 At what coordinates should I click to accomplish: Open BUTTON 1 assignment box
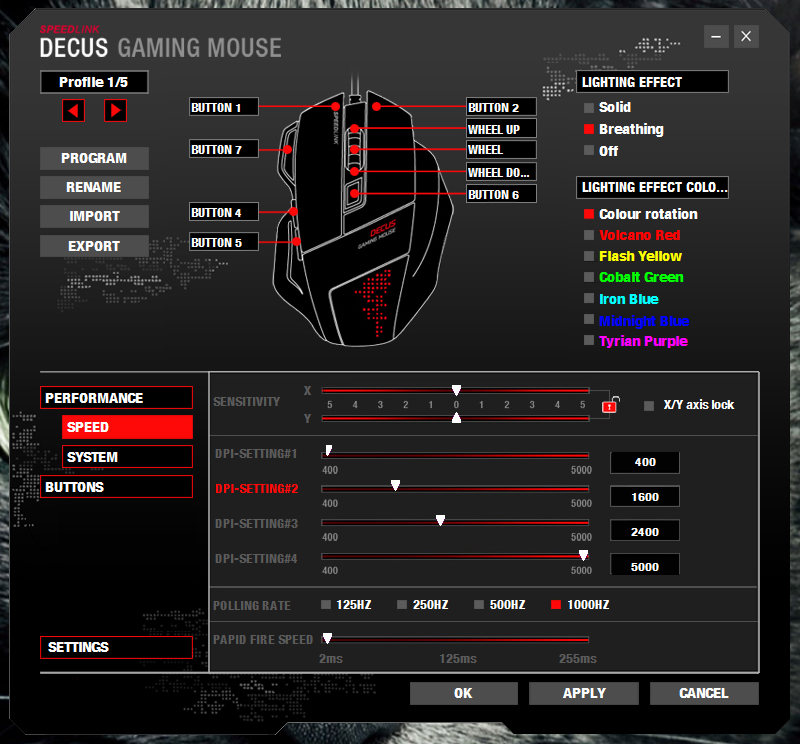pos(224,107)
